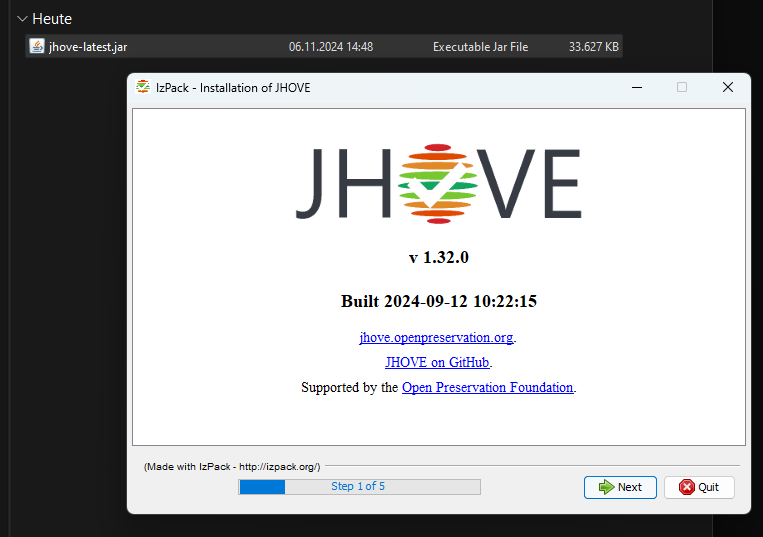The height and width of the screenshot is (537, 763).
Task: Click the Step 1 of 5 progress bar
Action: tap(359, 487)
